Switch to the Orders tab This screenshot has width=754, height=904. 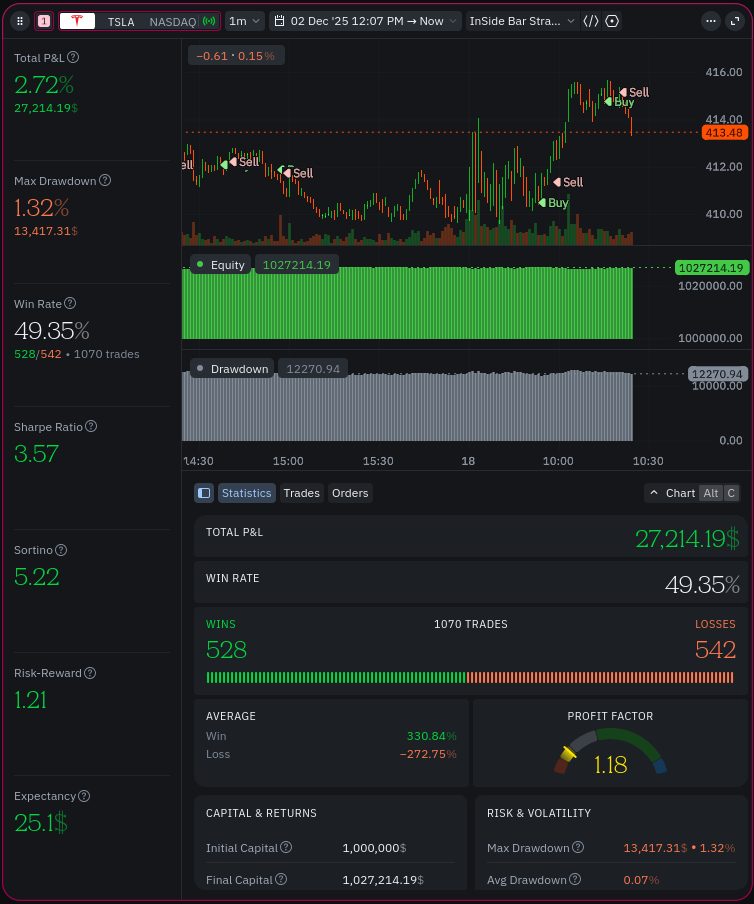click(350, 493)
